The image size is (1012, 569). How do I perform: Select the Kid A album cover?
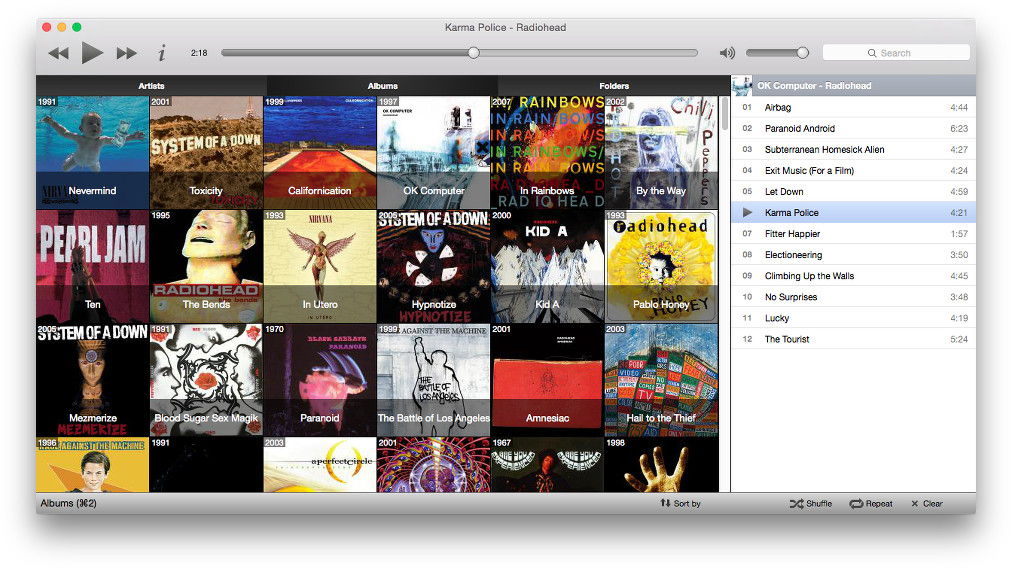click(547, 266)
